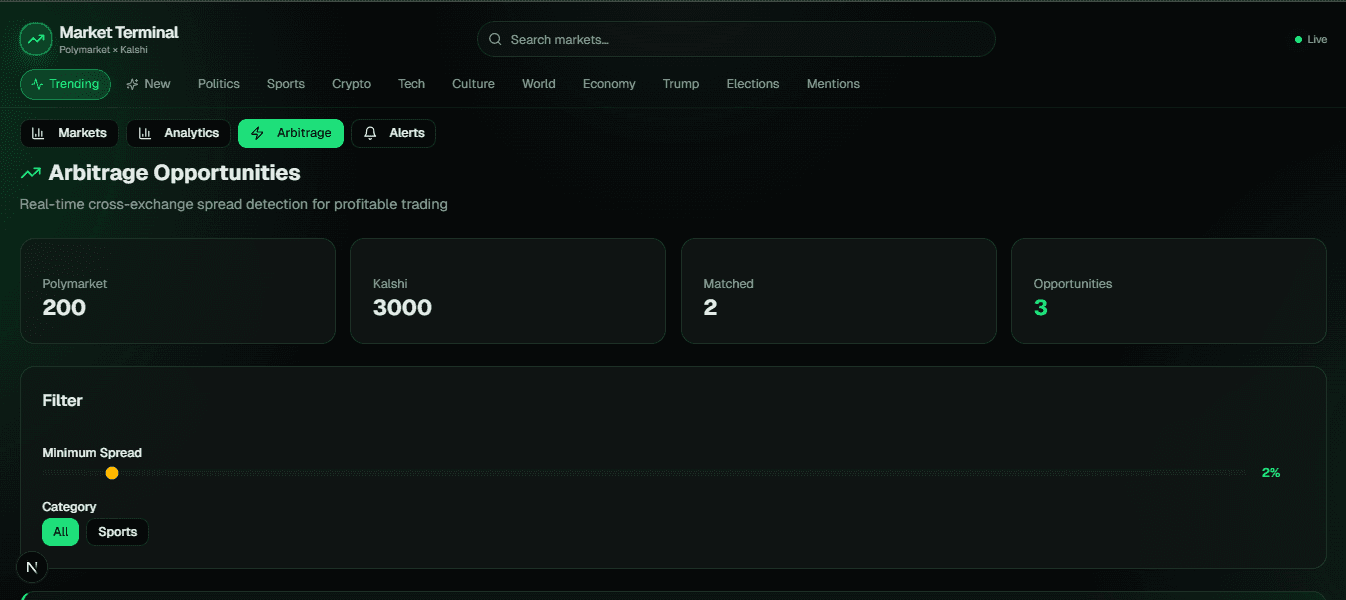Open the Next.js N badge

pos(32,567)
